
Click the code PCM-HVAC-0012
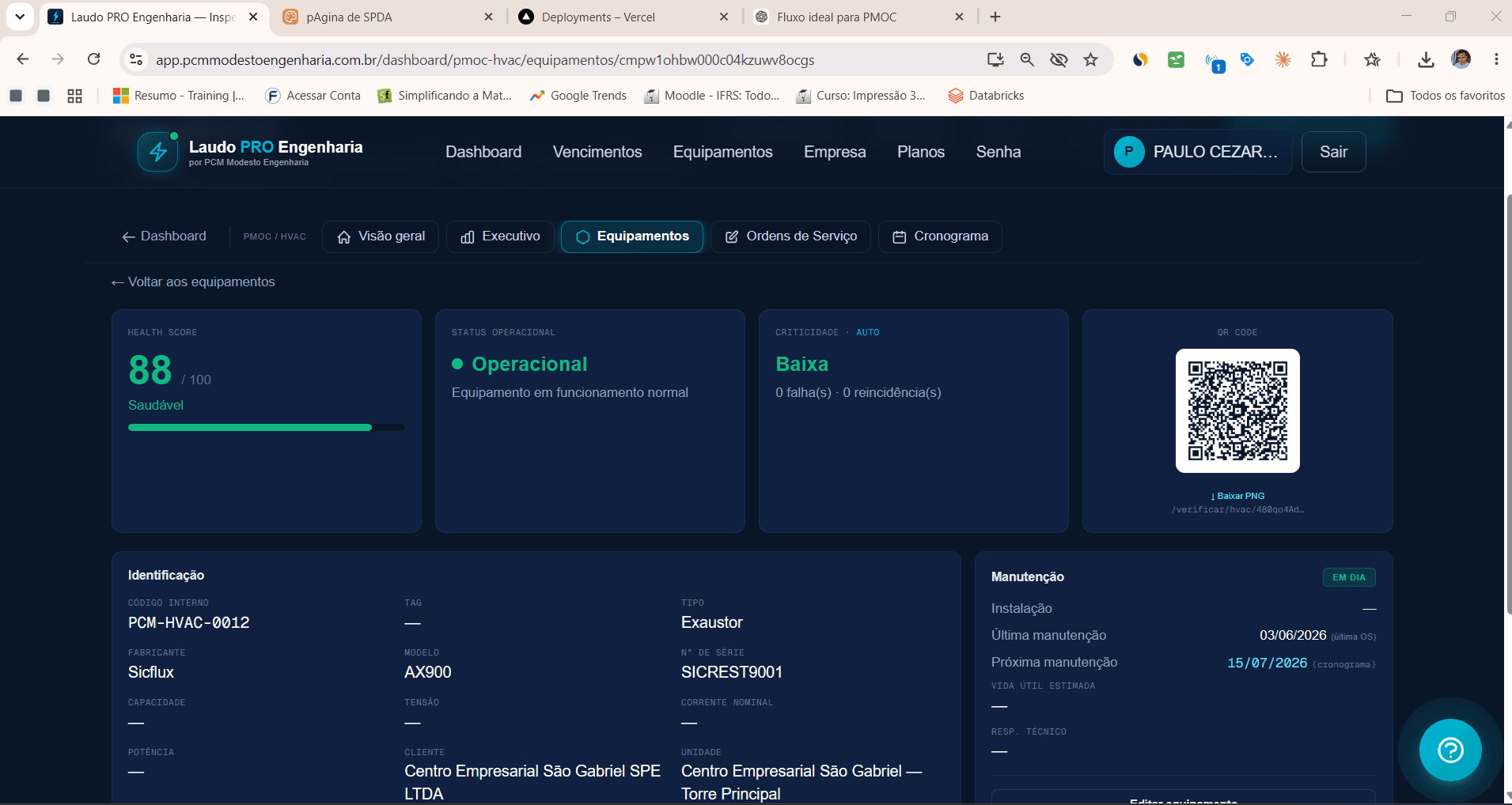click(189, 623)
